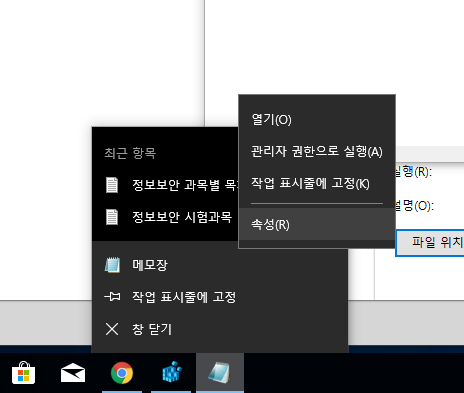Open the Mail app on taskbar
Screen dimensions: 464x393
(73, 373)
